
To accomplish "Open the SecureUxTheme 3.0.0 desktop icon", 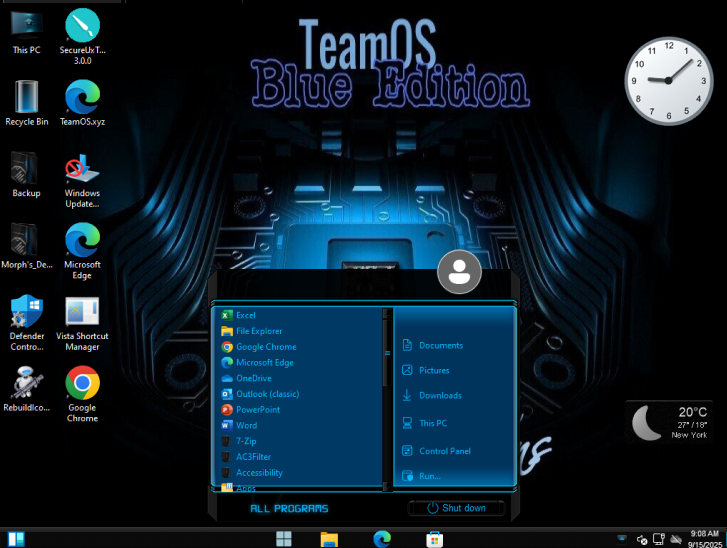I will (83, 37).
